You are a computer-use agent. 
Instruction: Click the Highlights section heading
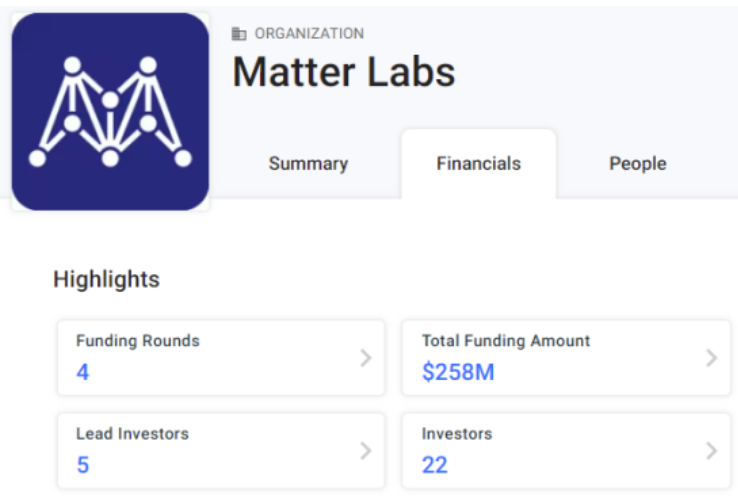coord(106,279)
